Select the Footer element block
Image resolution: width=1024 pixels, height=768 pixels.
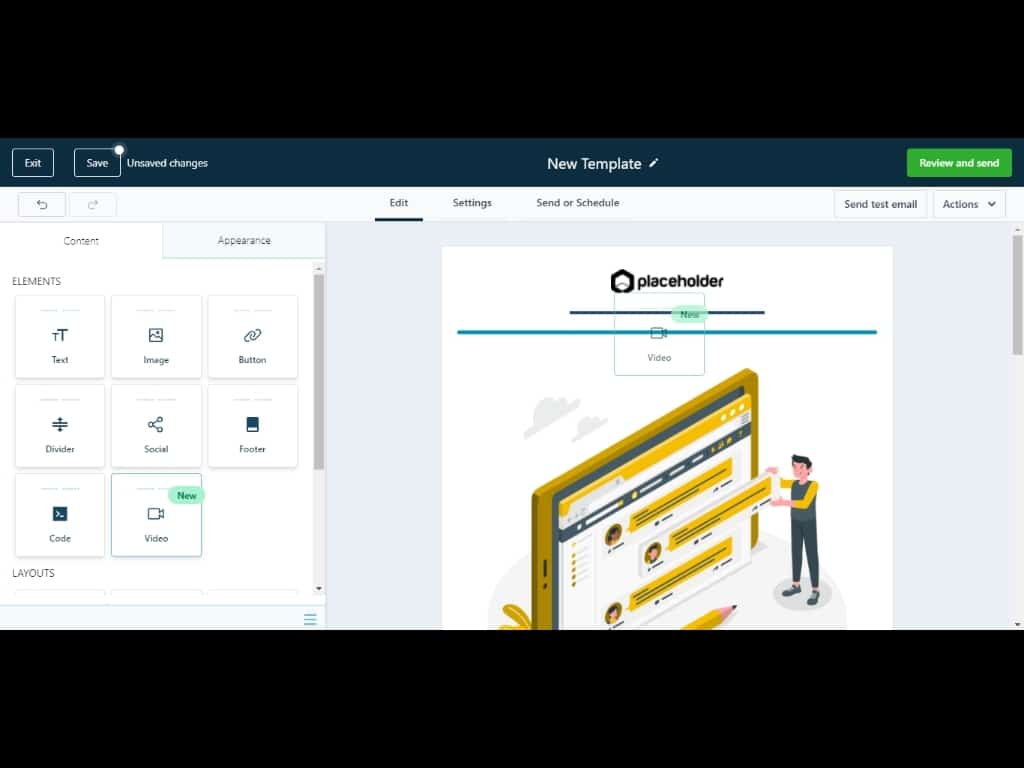coord(252,426)
